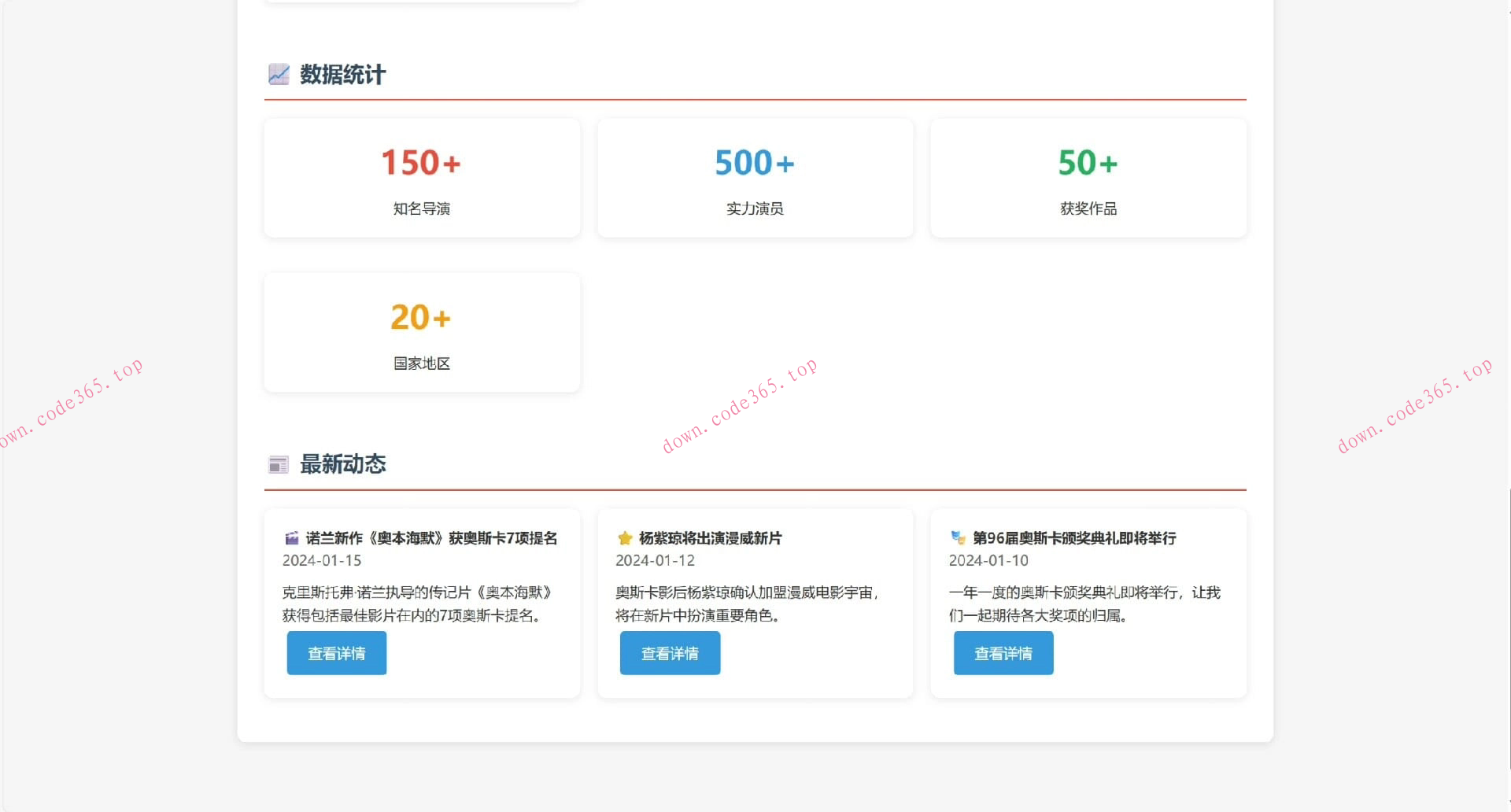The width and height of the screenshot is (1511, 812).
Task: Click the 500+ 实力演员 statistic number
Action: (754, 163)
